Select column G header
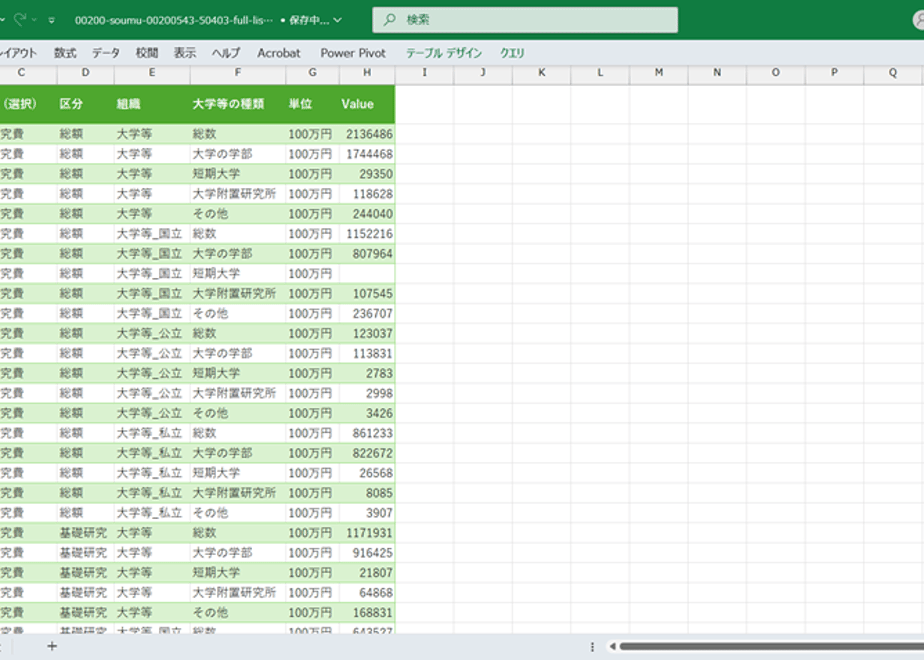The image size is (924, 660). 312,72
